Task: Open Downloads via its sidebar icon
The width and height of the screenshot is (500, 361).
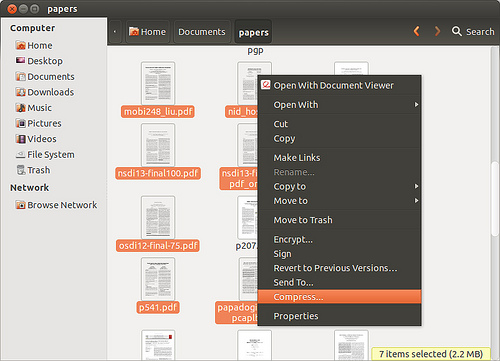Action: coord(21,92)
